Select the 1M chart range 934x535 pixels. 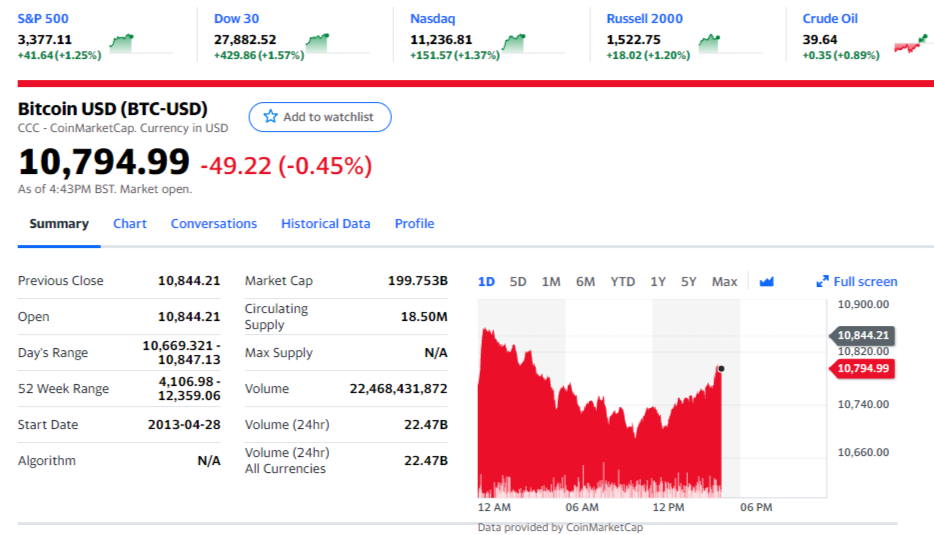551,281
